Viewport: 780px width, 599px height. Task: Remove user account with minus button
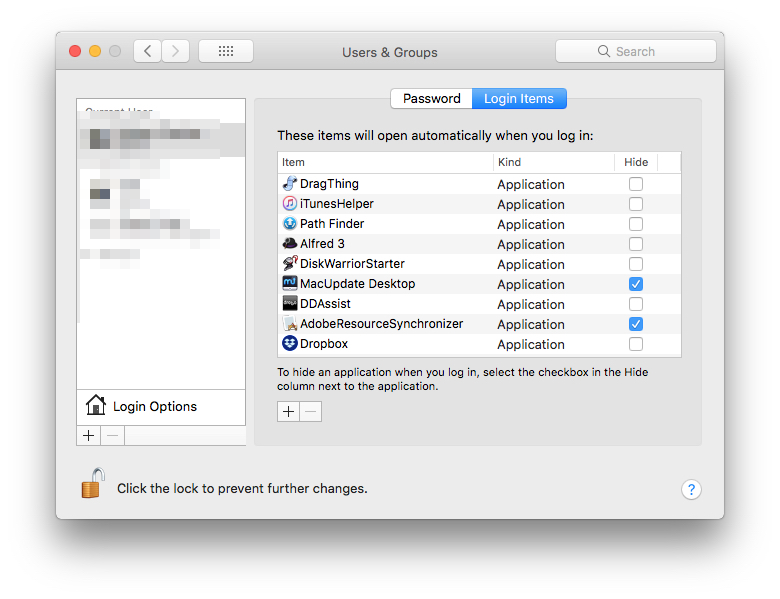(x=112, y=436)
